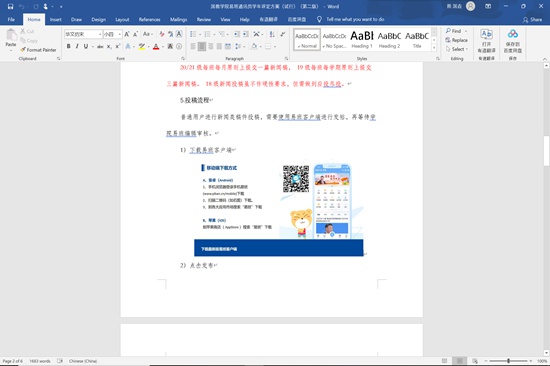Screen dimensions: 550x366
Task: Click the Share button
Action: pyautogui.click(x=532, y=20)
